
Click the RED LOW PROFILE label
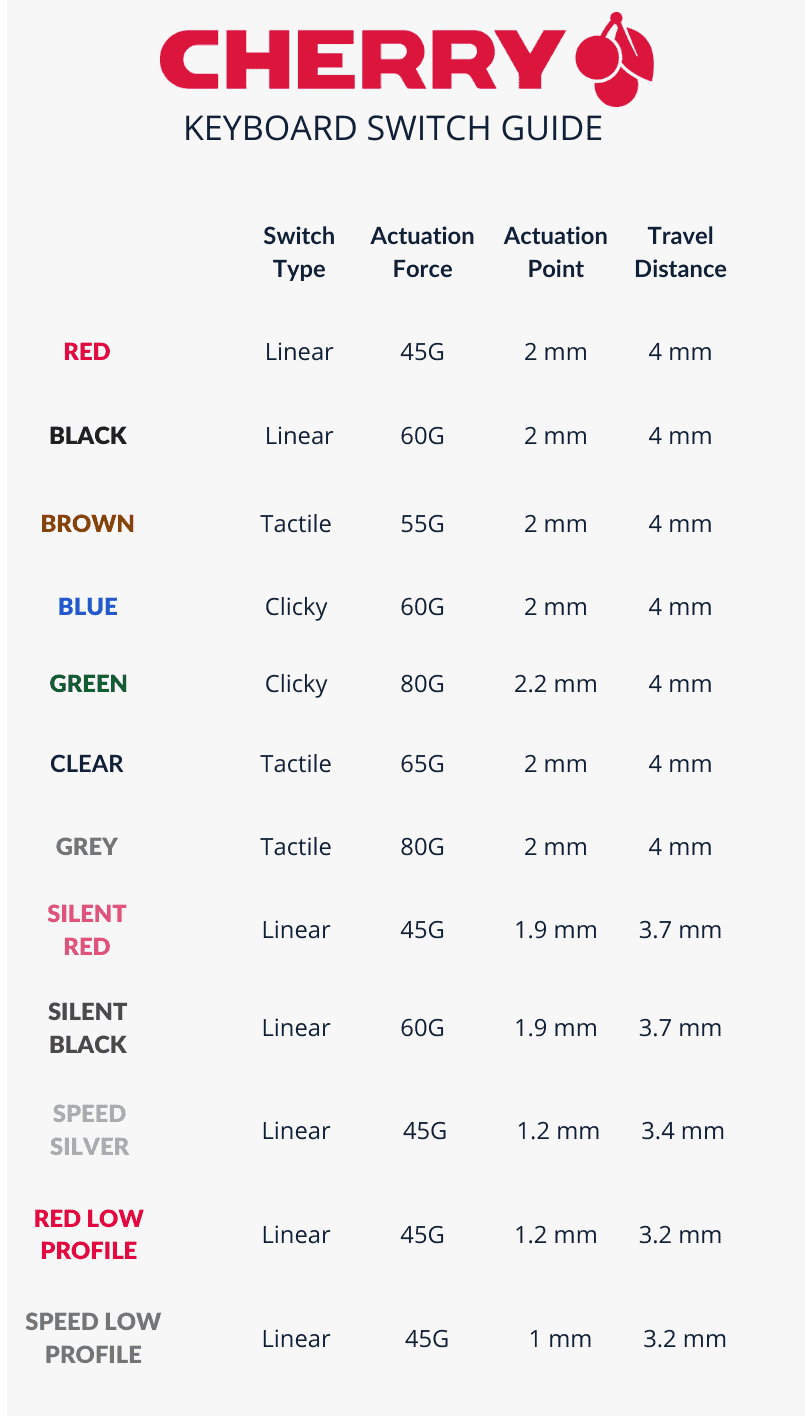(89, 1234)
